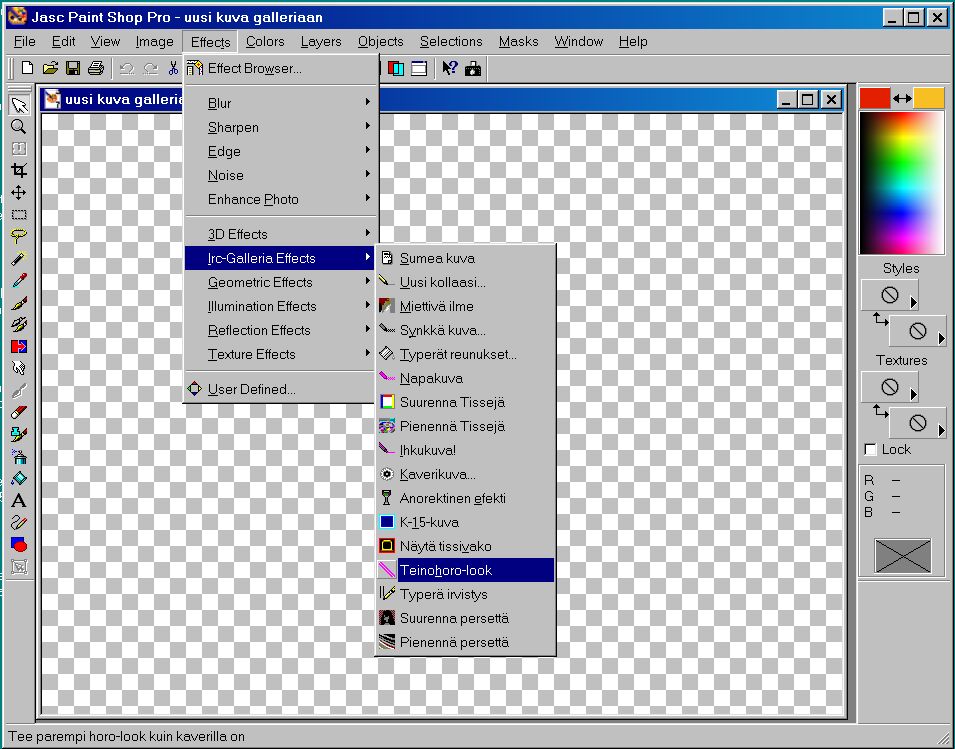The height and width of the screenshot is (749, 955).
Task: Open the Colors menu
Action: (x=265, y=41)
